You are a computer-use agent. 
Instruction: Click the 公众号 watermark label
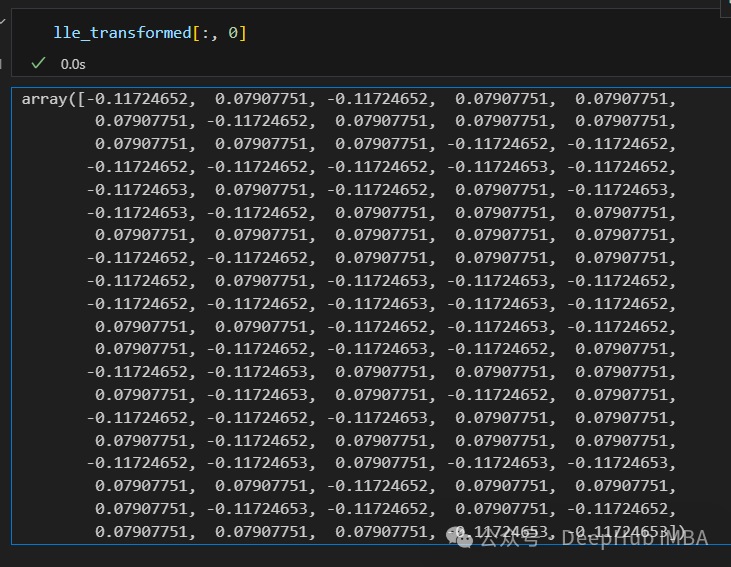[x=510, y=539]
